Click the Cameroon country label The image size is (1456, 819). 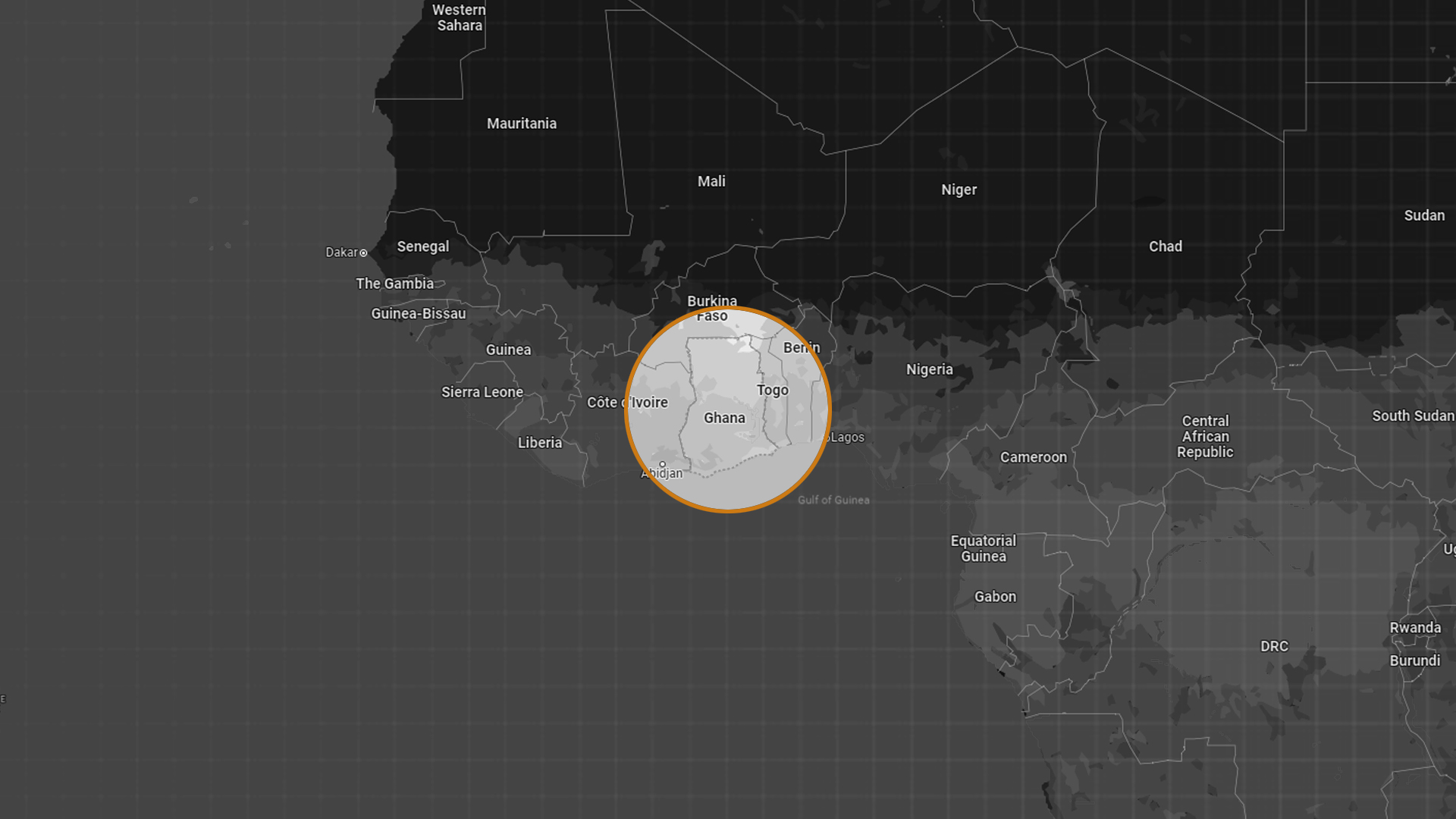pos(1033,457)
